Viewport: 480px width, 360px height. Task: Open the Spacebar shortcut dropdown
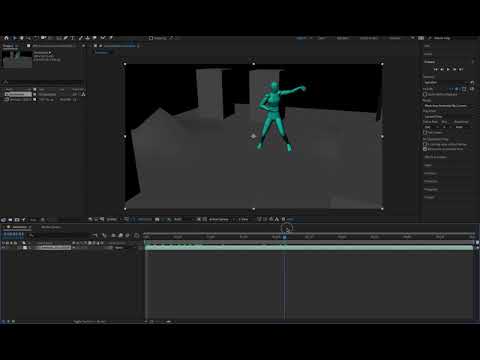point(446,82)
